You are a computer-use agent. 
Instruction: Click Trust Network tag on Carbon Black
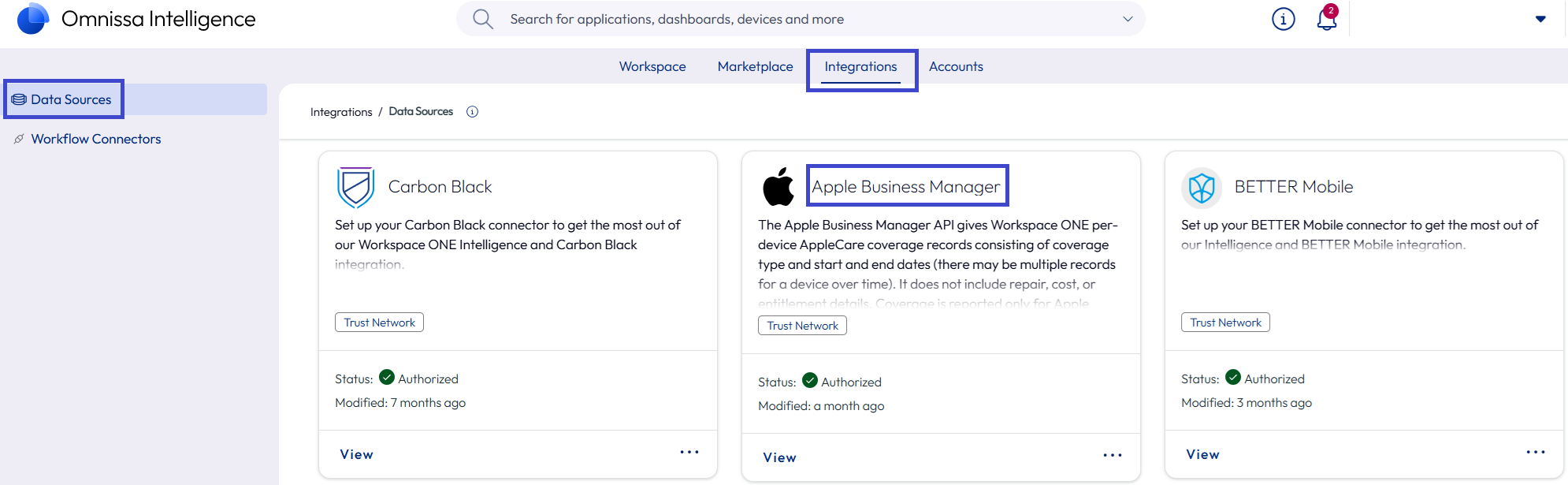(x=379, y=323)
